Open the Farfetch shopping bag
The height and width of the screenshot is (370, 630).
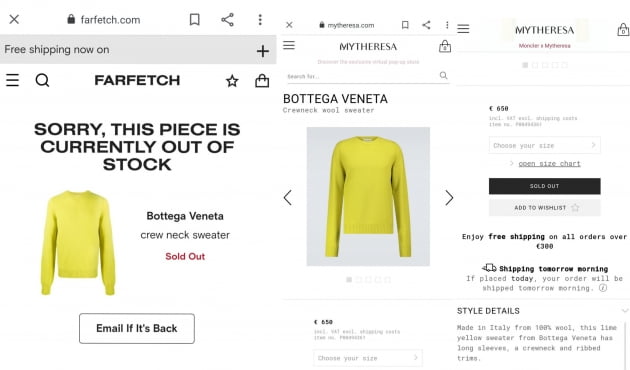[x=262, y=81]
